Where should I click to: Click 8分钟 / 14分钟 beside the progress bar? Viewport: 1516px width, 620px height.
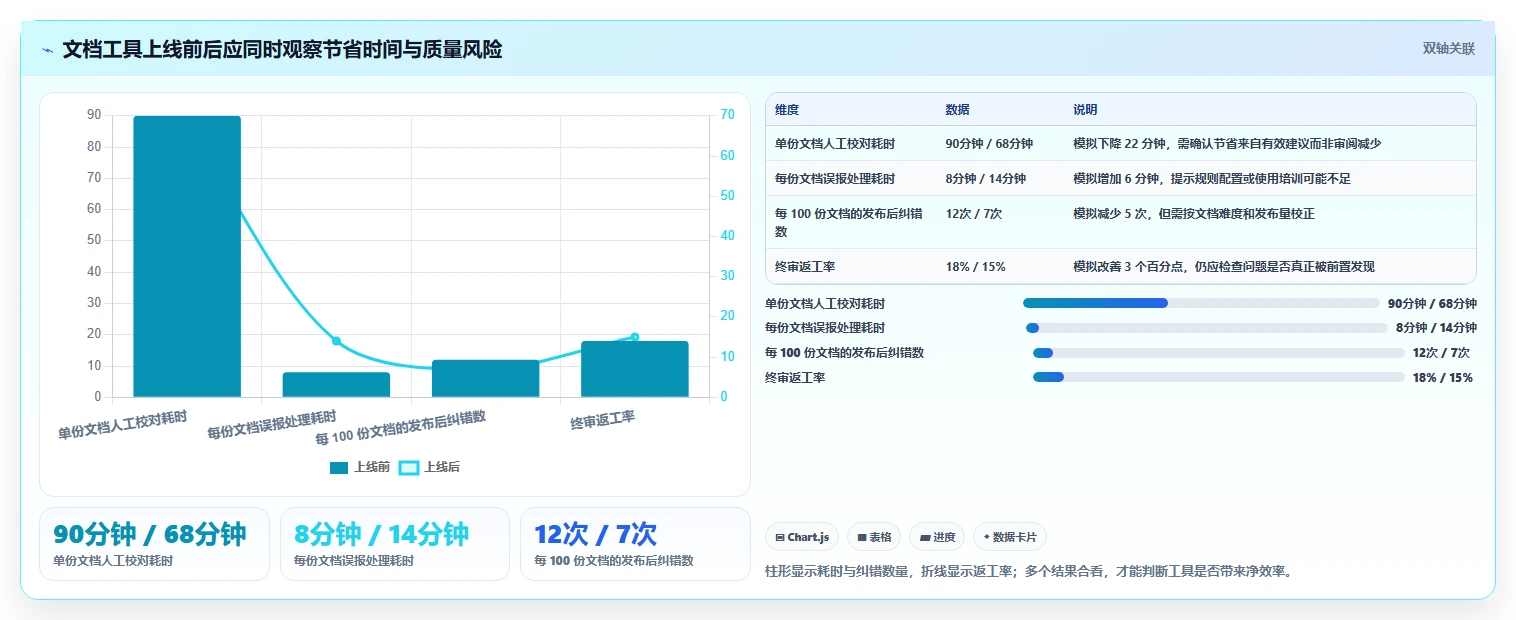1436,328
